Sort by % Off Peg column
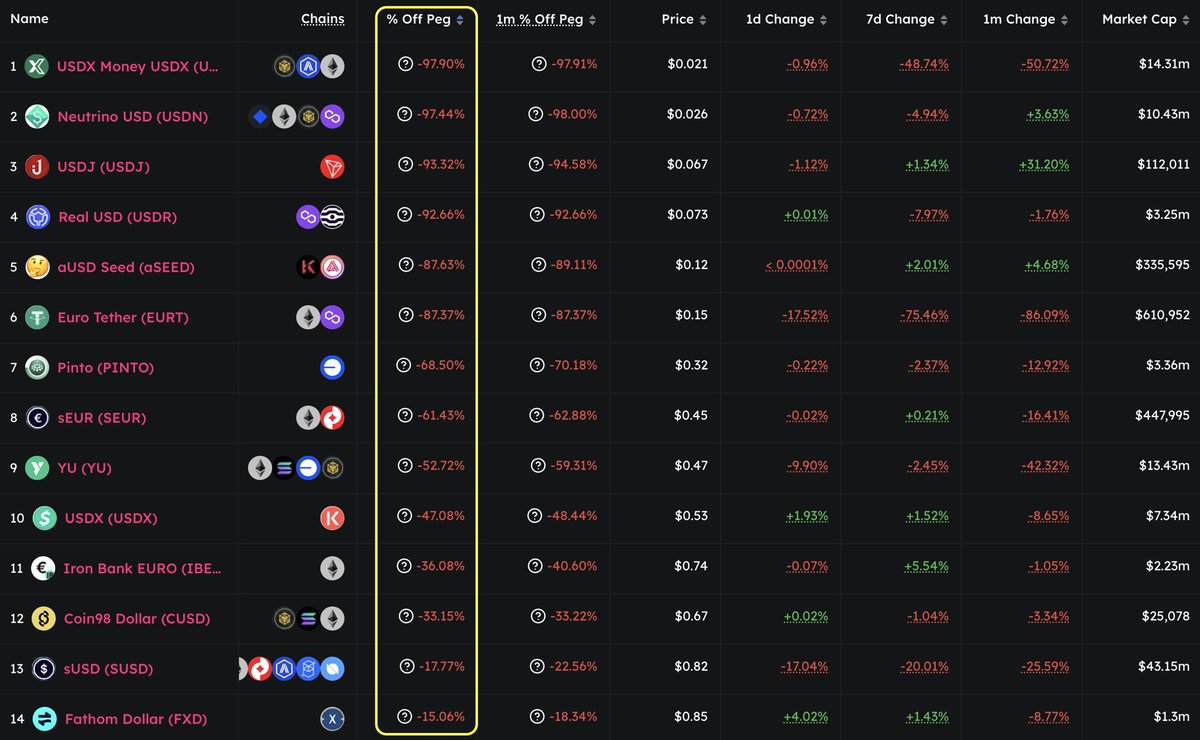The image size is (1200, 740). (425, 20)
